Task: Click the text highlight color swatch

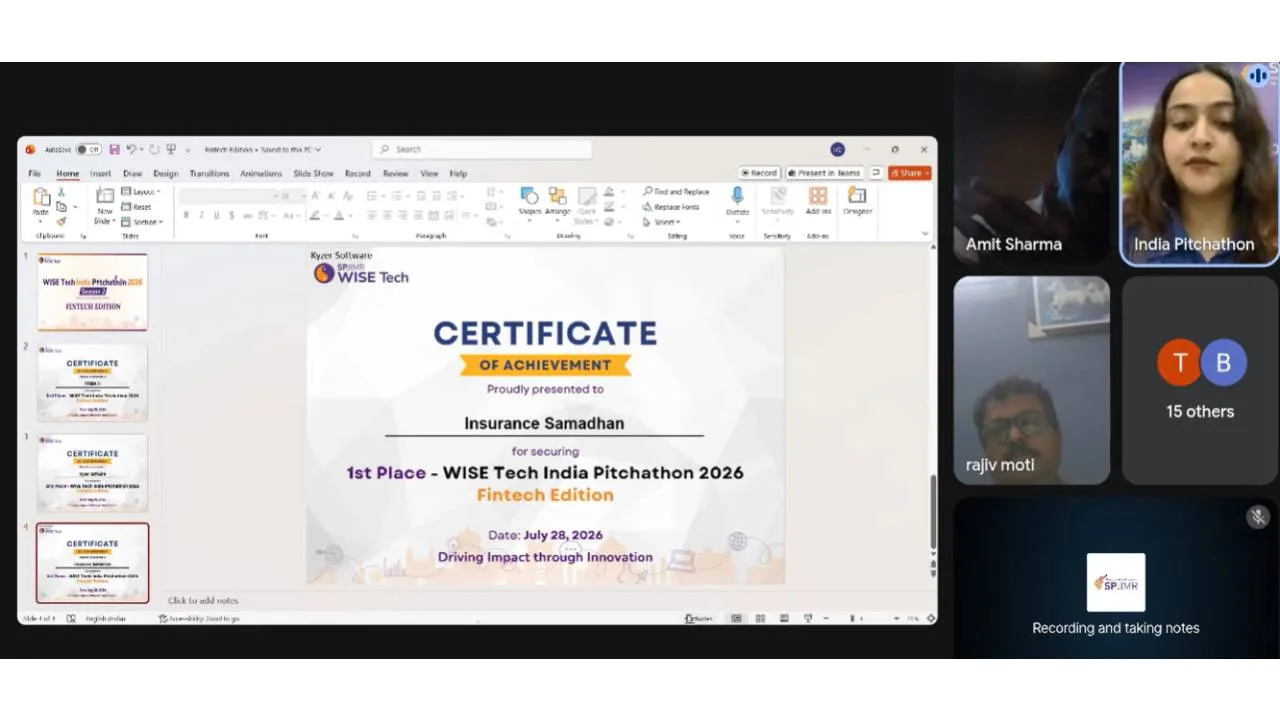Action: click(314, 215)
